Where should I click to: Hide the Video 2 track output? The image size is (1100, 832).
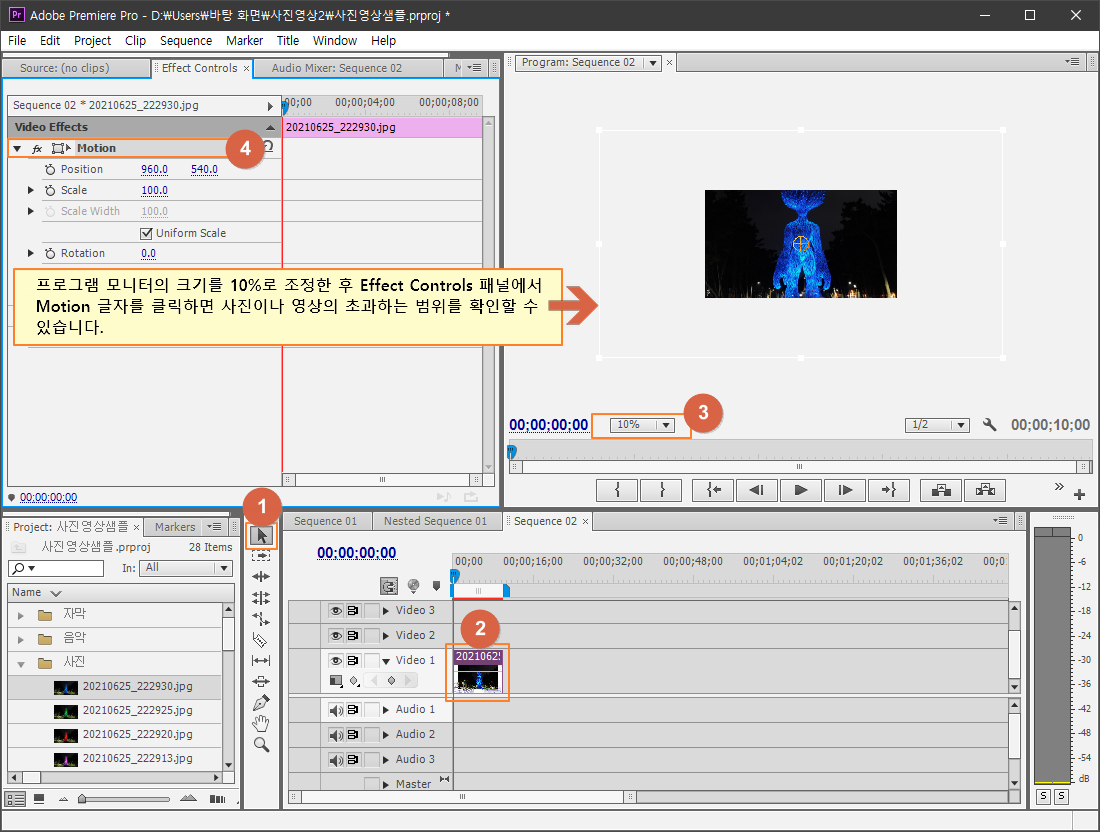[336, 635]
